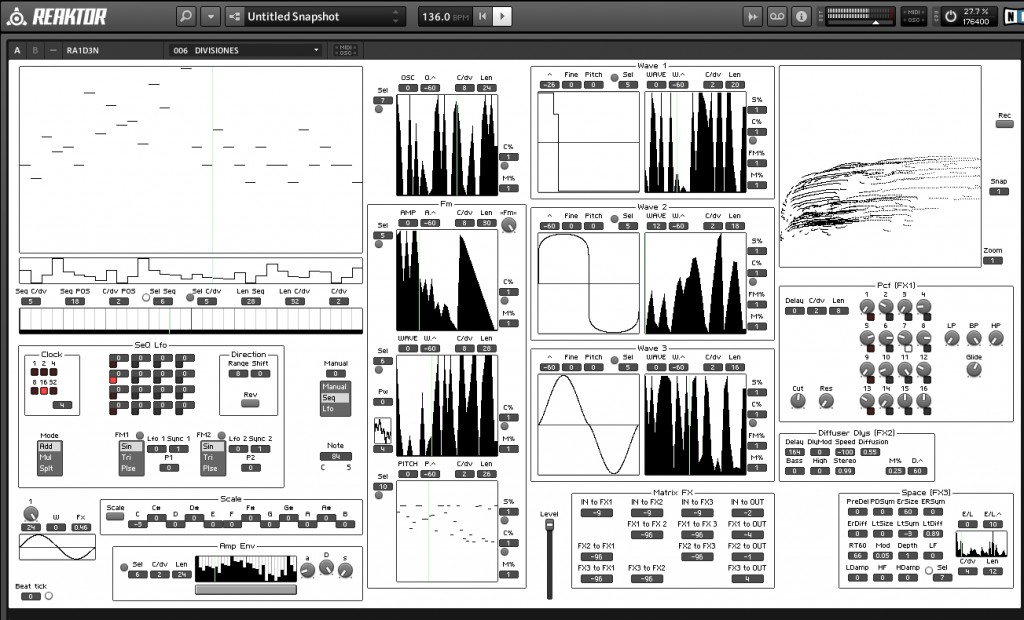Toggle the FM2 enable button

[221, 435]
